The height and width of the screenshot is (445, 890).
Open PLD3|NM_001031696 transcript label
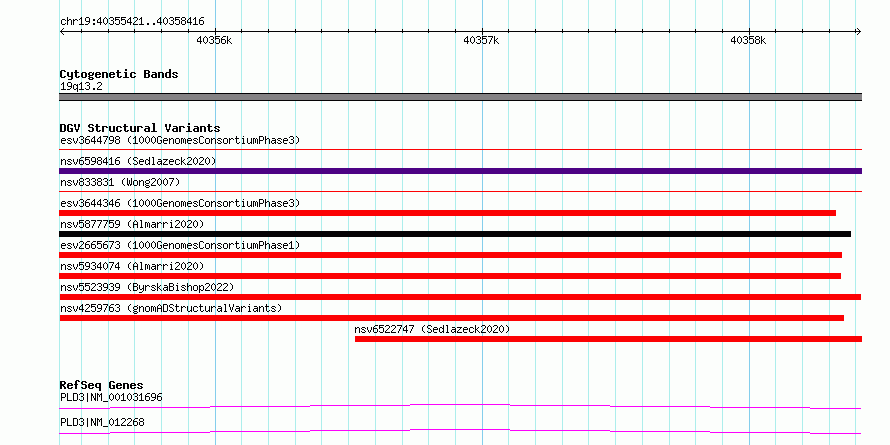tap(111, 397)
